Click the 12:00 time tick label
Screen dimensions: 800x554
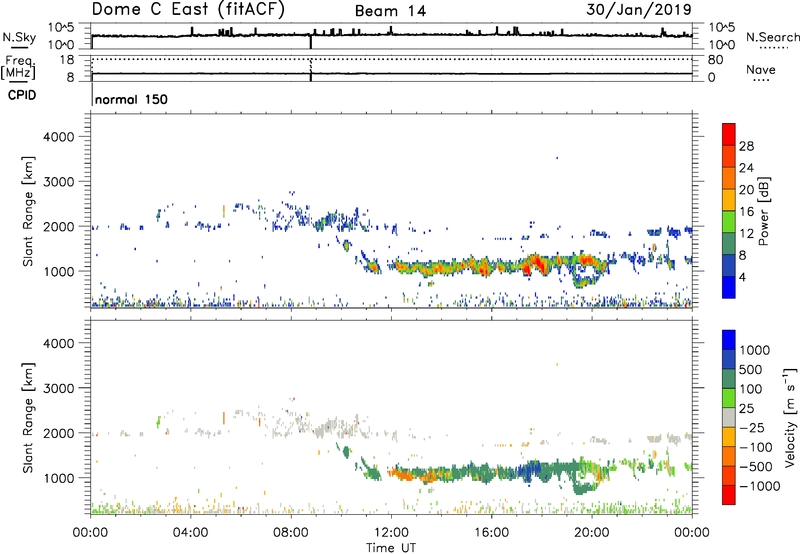[x=391, y=533]
